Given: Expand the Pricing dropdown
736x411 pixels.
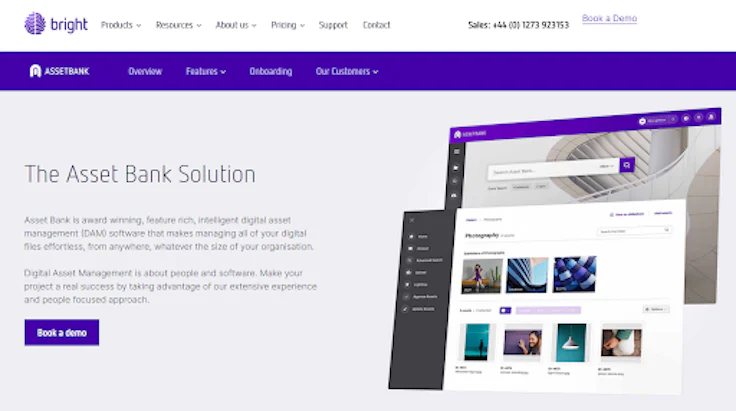Looking at the screenshot, I should (288, 25).
